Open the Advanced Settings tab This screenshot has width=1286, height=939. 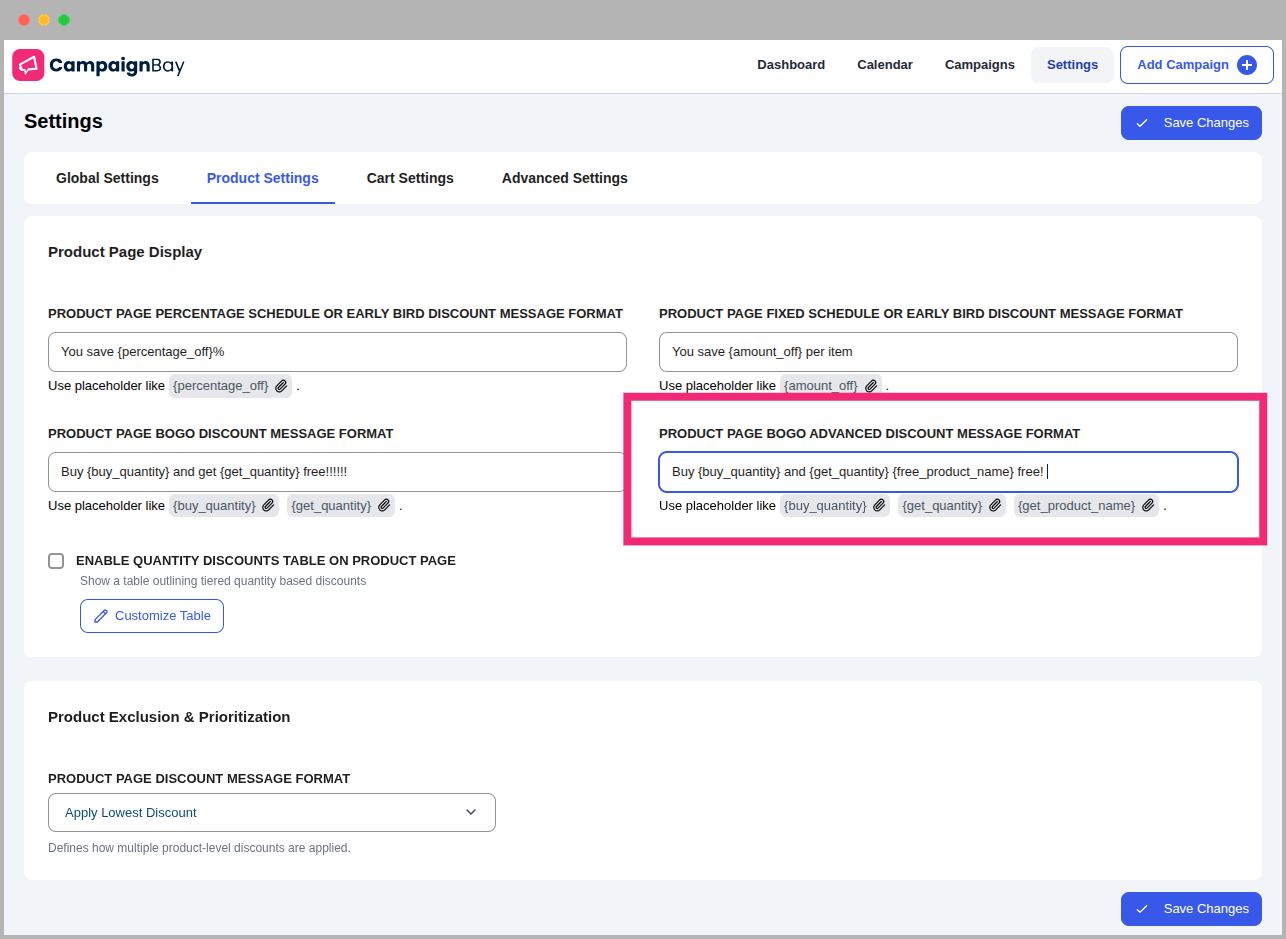point(564,178)
